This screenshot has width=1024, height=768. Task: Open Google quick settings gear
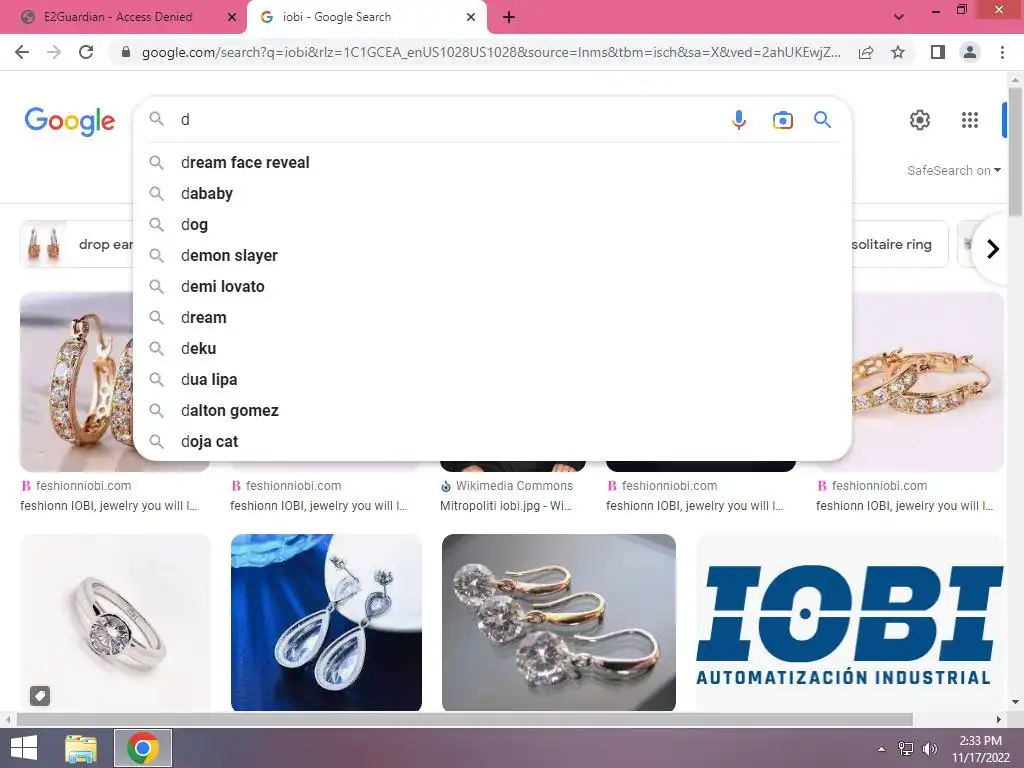point(920,120)
